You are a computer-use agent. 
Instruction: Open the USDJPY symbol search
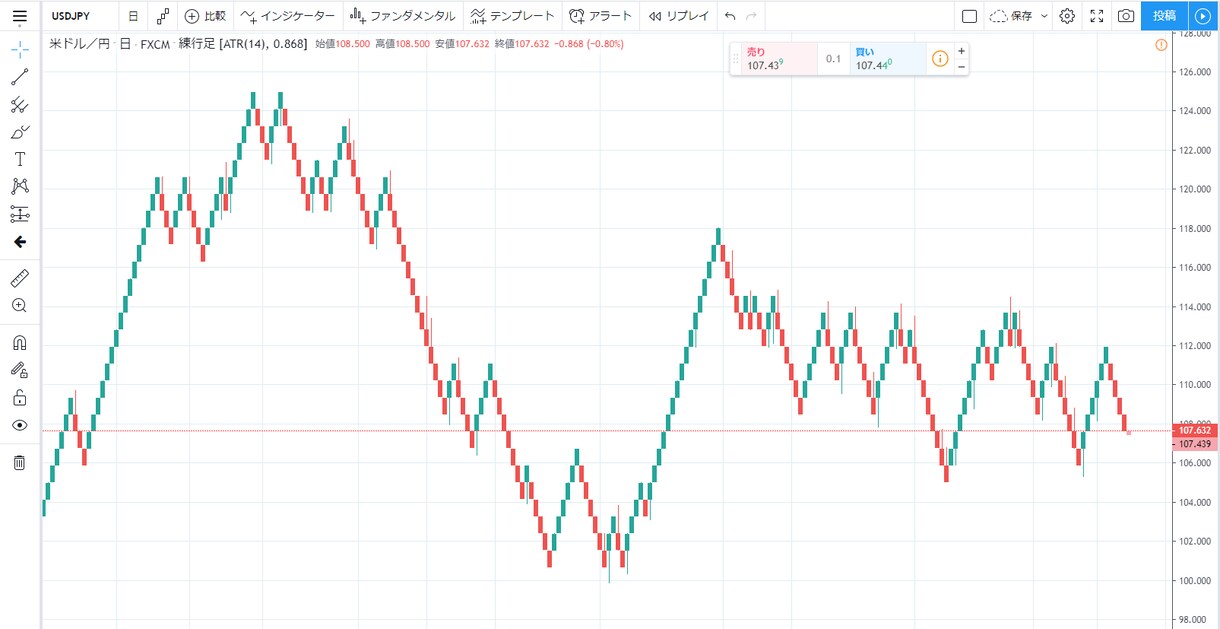point(71,16)
